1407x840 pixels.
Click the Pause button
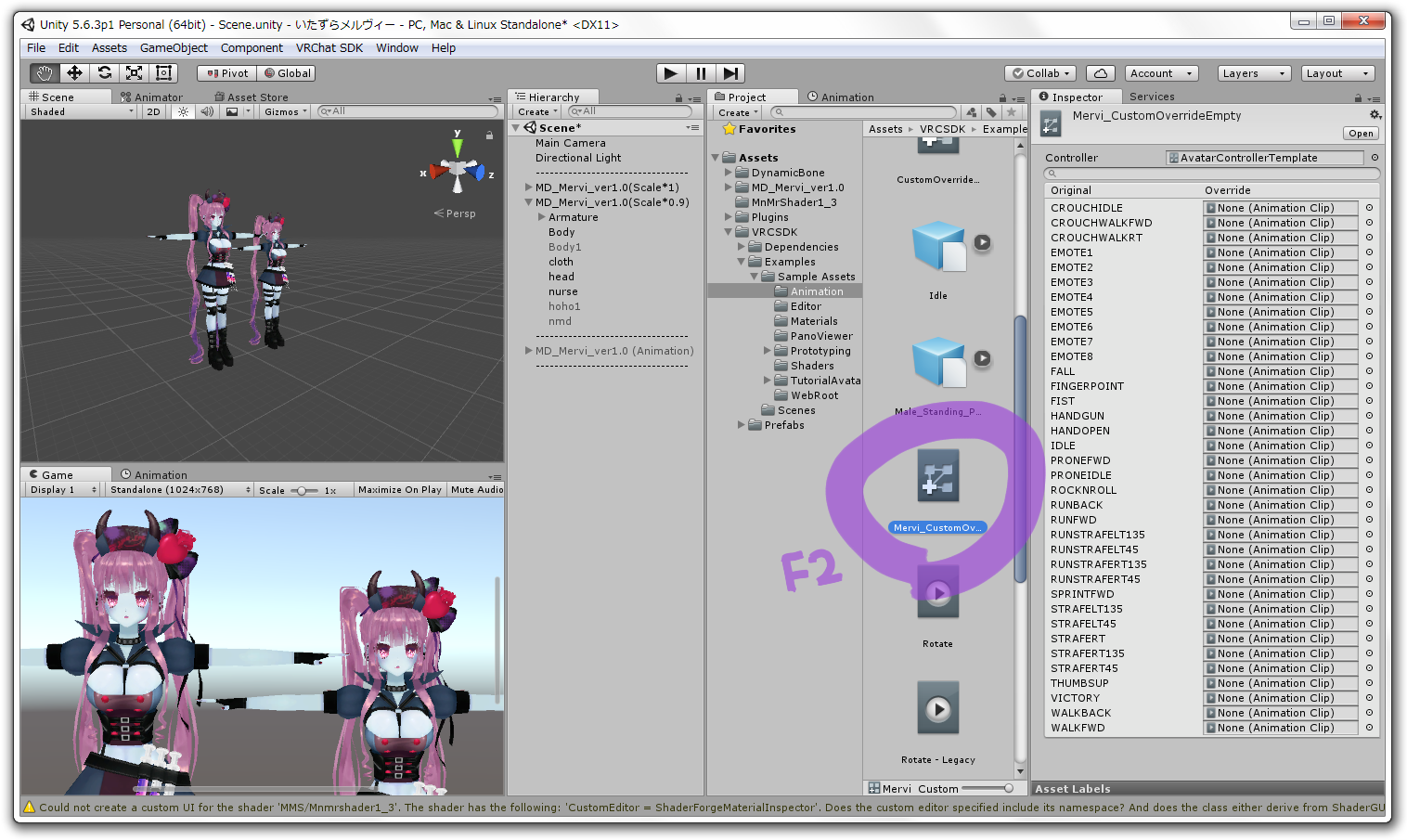[701, 73]
